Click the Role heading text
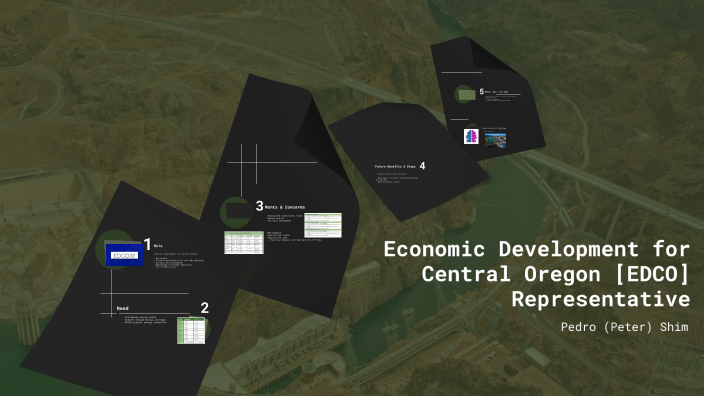704x396 pixels. click(158, 246)
